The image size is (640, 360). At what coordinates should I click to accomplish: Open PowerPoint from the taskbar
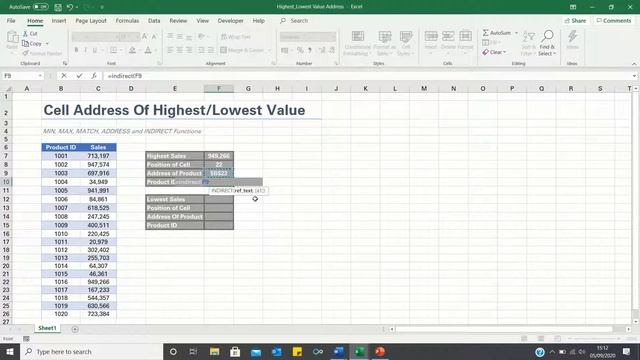[x=380, y=351]
